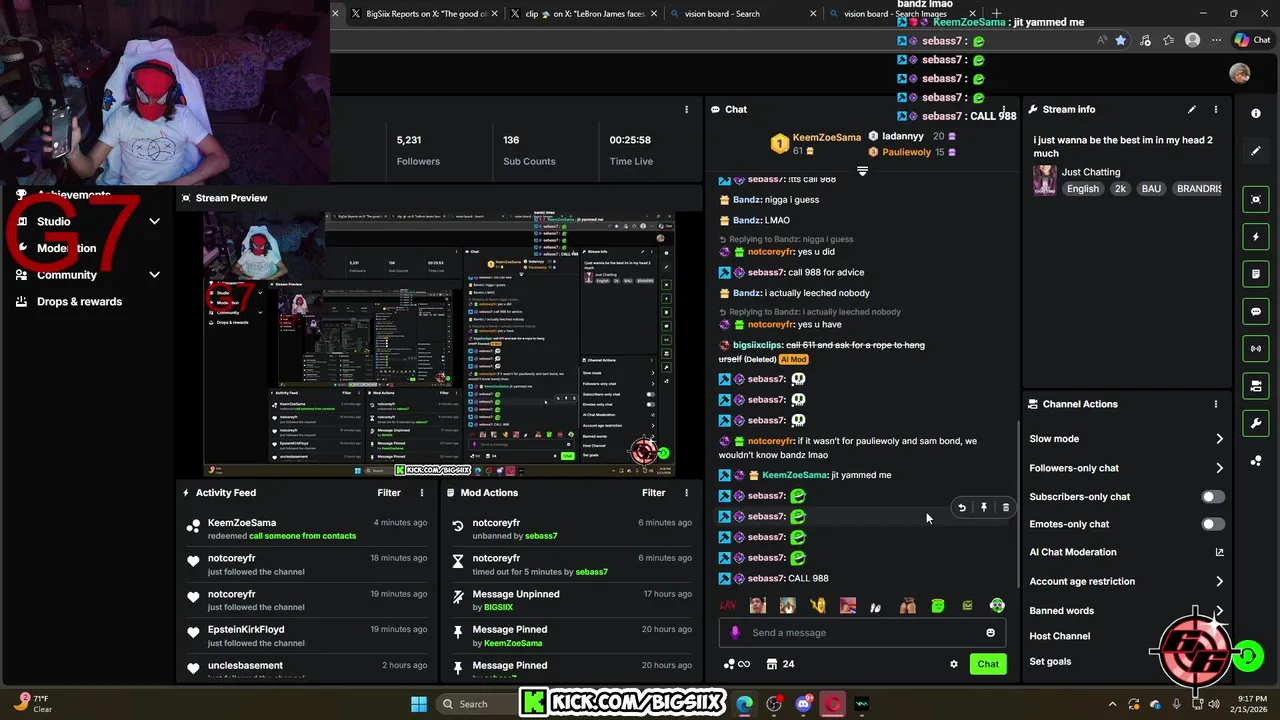Image resolution: width=1280 pixels, height=720 pixels.
Task: Click the lightning bolt sidebar icon
Action: coord(1256,237)
